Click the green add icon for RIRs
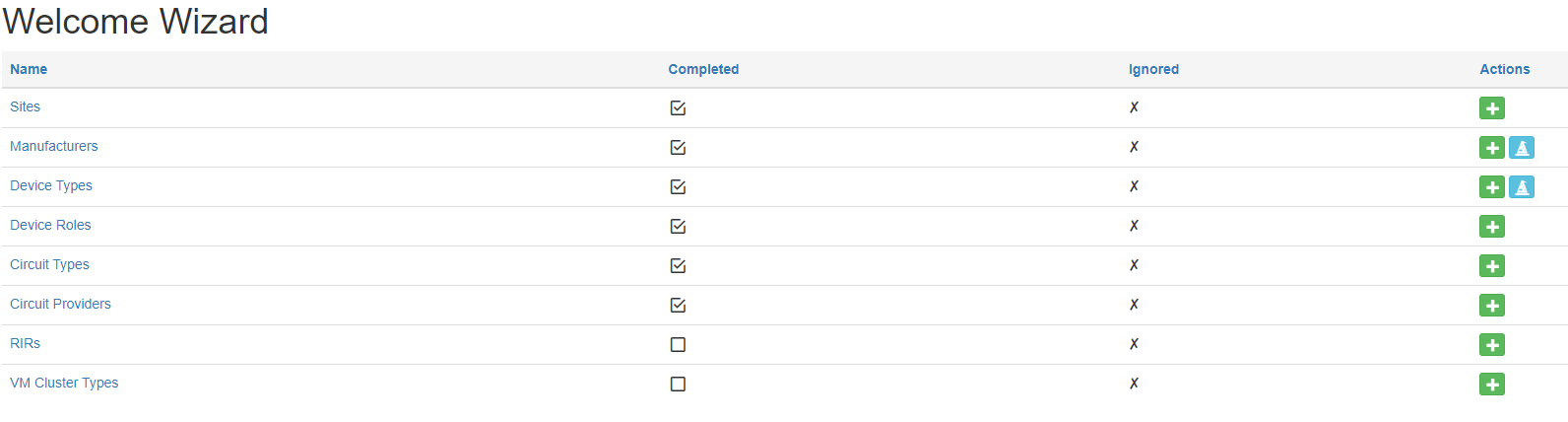 (1491, 345)
